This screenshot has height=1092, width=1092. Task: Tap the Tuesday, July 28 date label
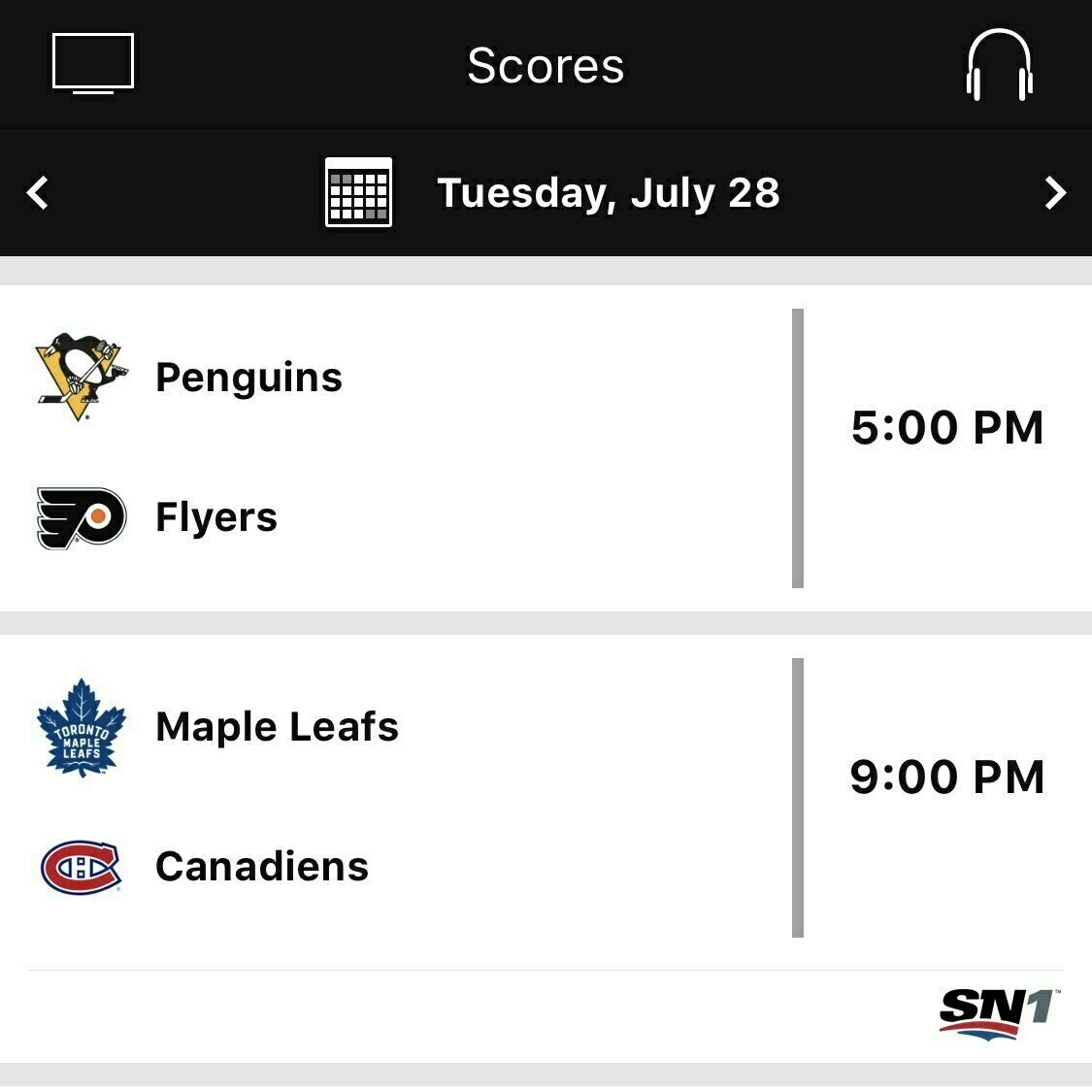tap(608, 192)
